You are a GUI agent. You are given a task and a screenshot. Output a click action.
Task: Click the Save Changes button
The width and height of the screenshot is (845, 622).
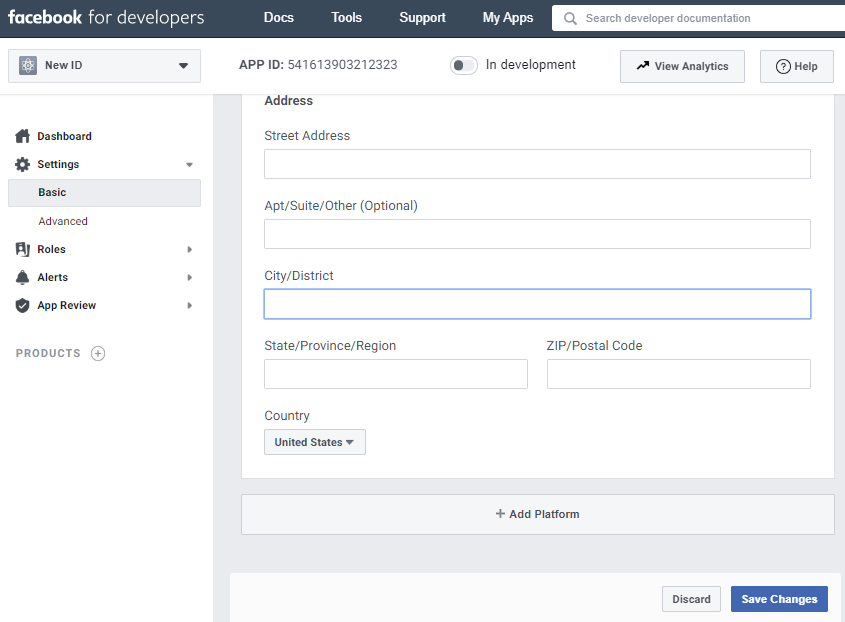pos(779,599)
